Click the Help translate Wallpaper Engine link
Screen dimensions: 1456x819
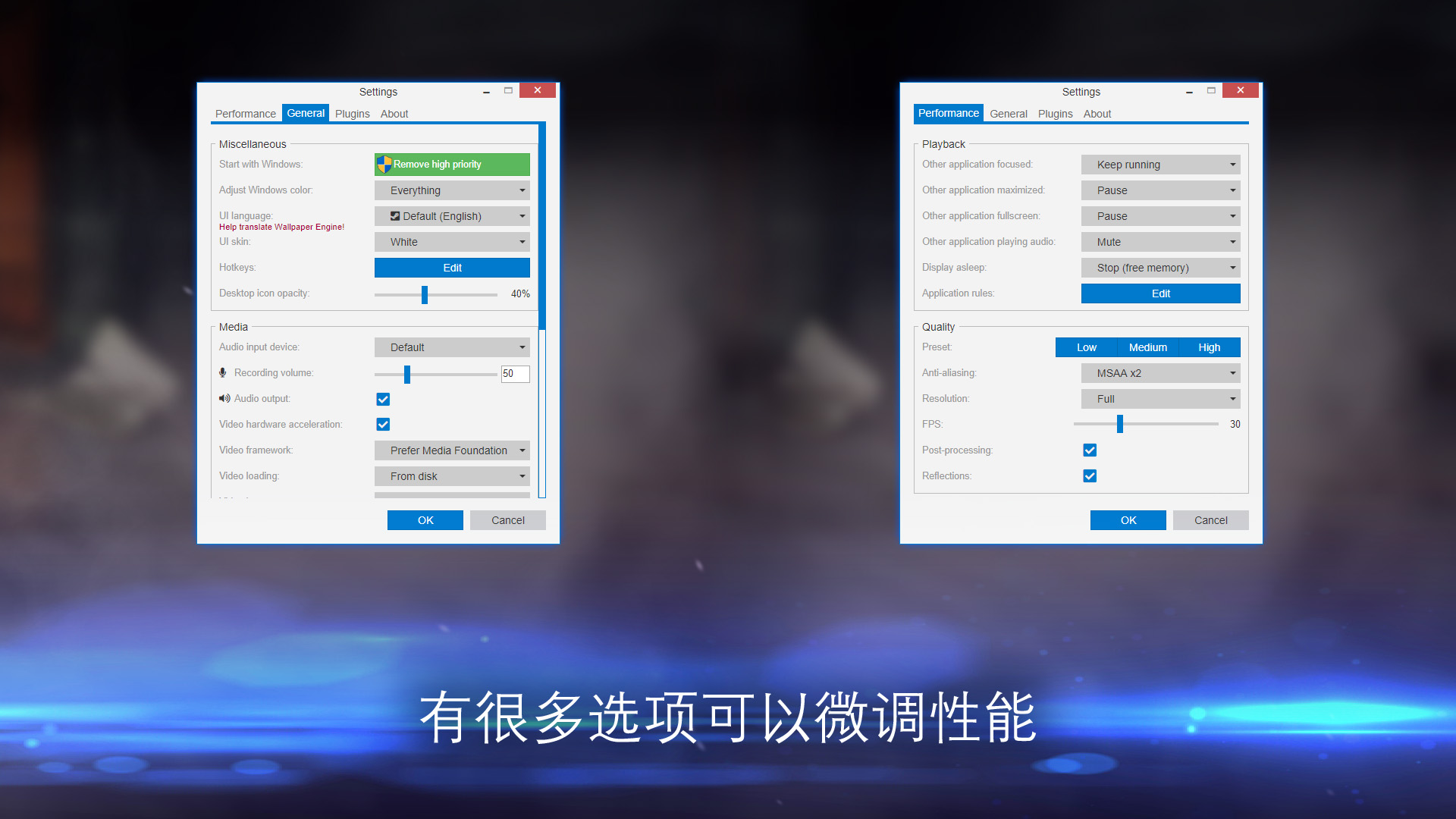pos(280,228)
